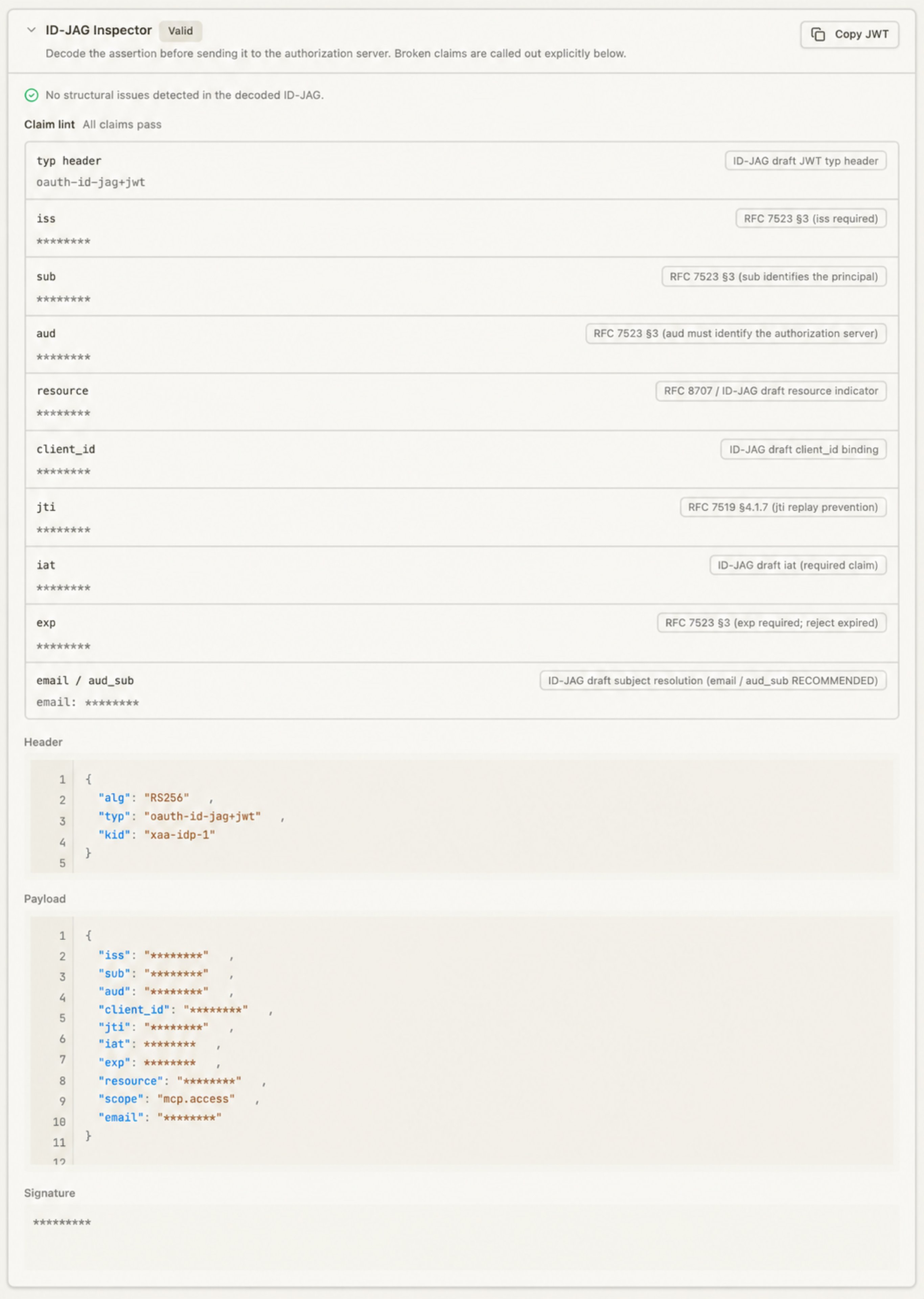Viewport: 924px width, 1299px height.
Task: Select the 'sub' claim label in claim lint
Action: point(46,276)
